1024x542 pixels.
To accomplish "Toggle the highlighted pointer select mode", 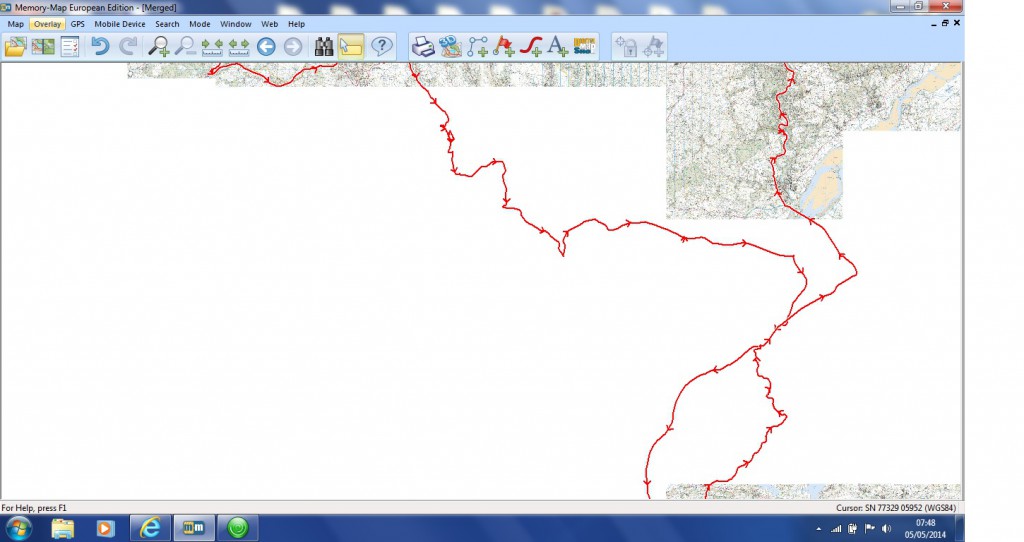I will click(x=351, y=46).
